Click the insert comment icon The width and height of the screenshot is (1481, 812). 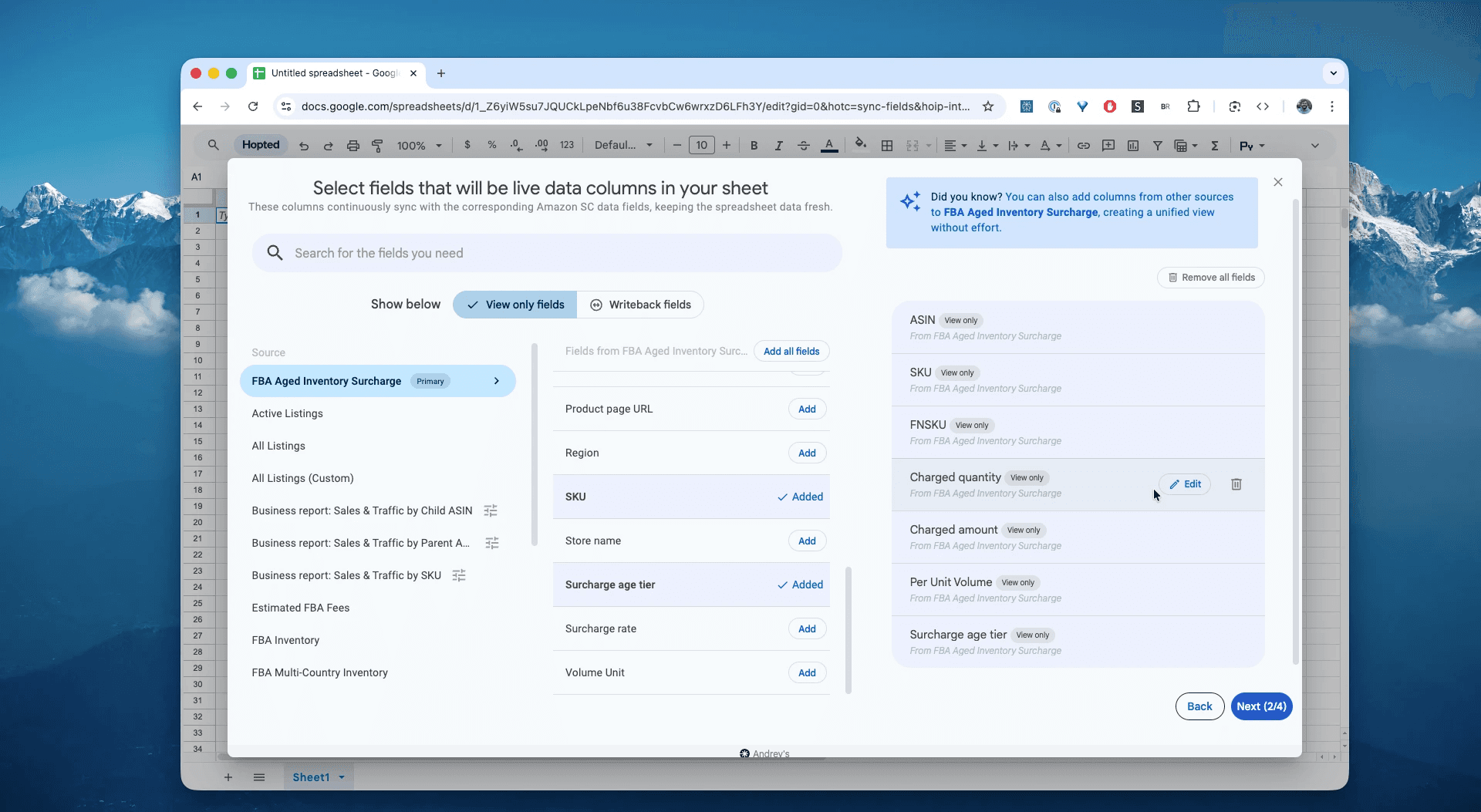pyautogui.click(x=1108, y=146)
